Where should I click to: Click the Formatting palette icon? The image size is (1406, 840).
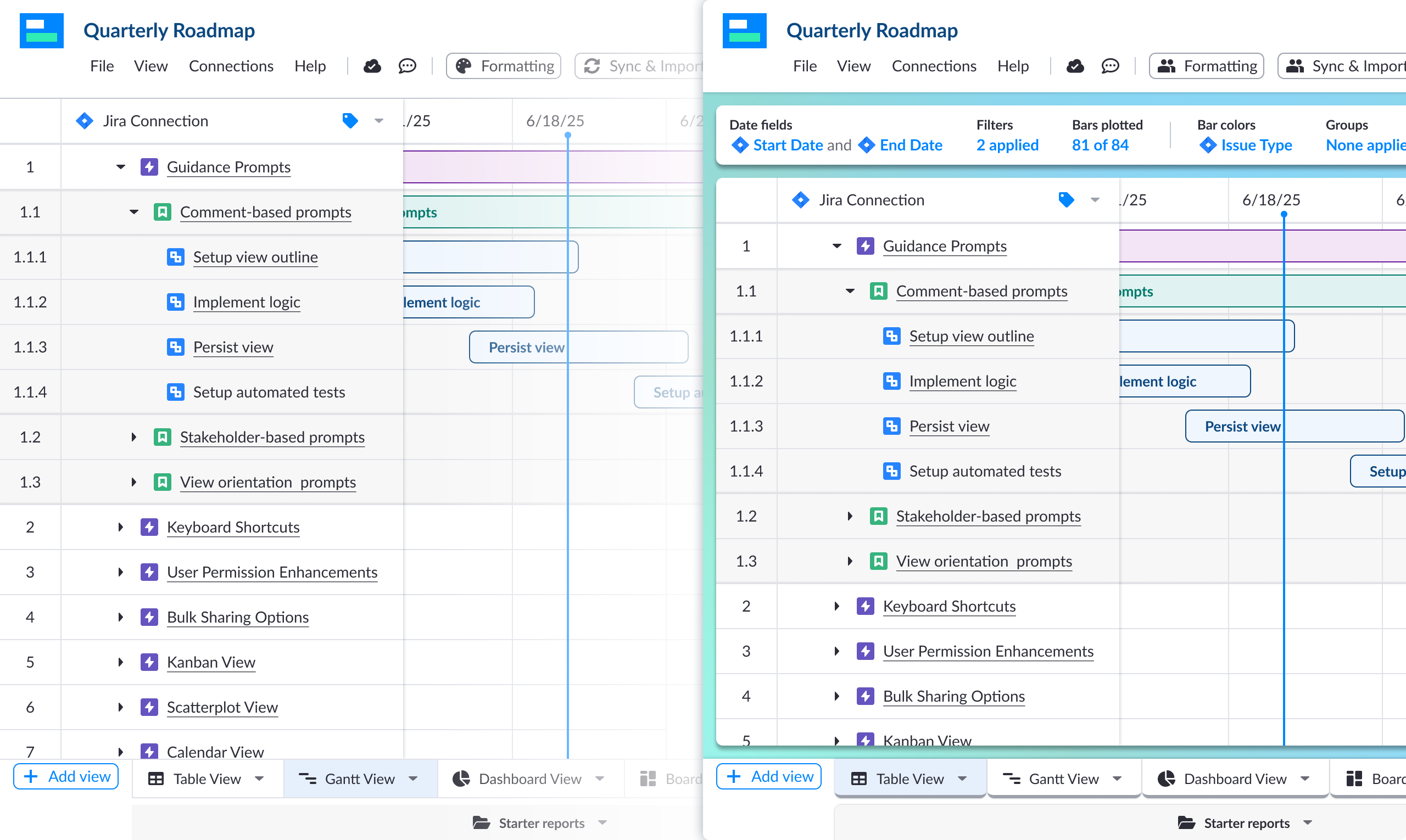coord(463,66)
